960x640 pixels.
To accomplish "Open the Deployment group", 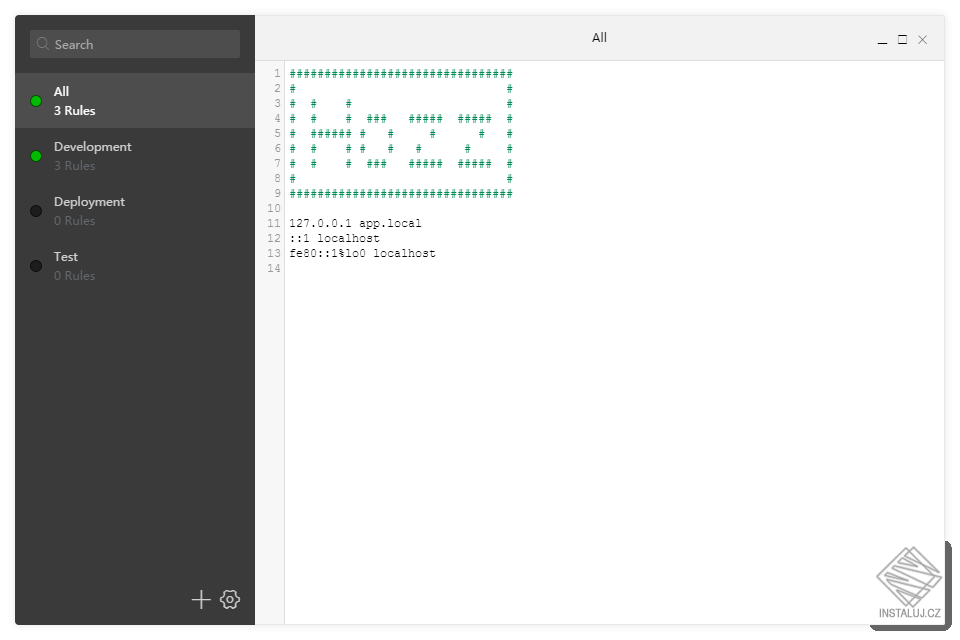I will pyautogui.click(x=135, y=211).
